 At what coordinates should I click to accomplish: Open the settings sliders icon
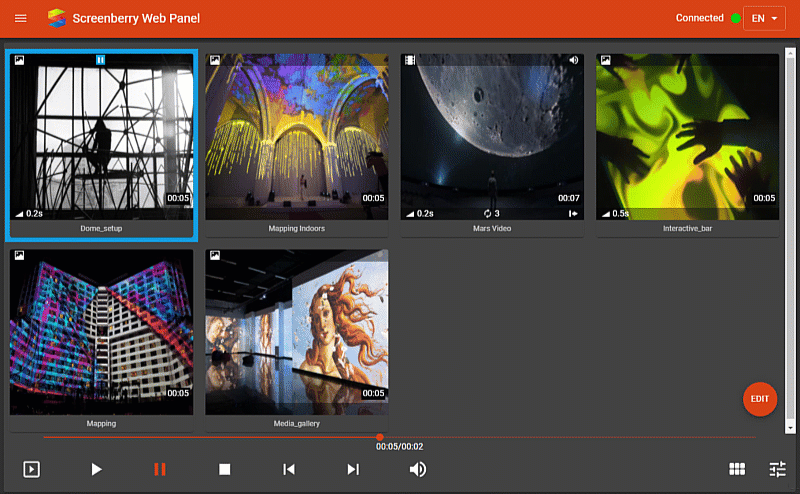778,469
